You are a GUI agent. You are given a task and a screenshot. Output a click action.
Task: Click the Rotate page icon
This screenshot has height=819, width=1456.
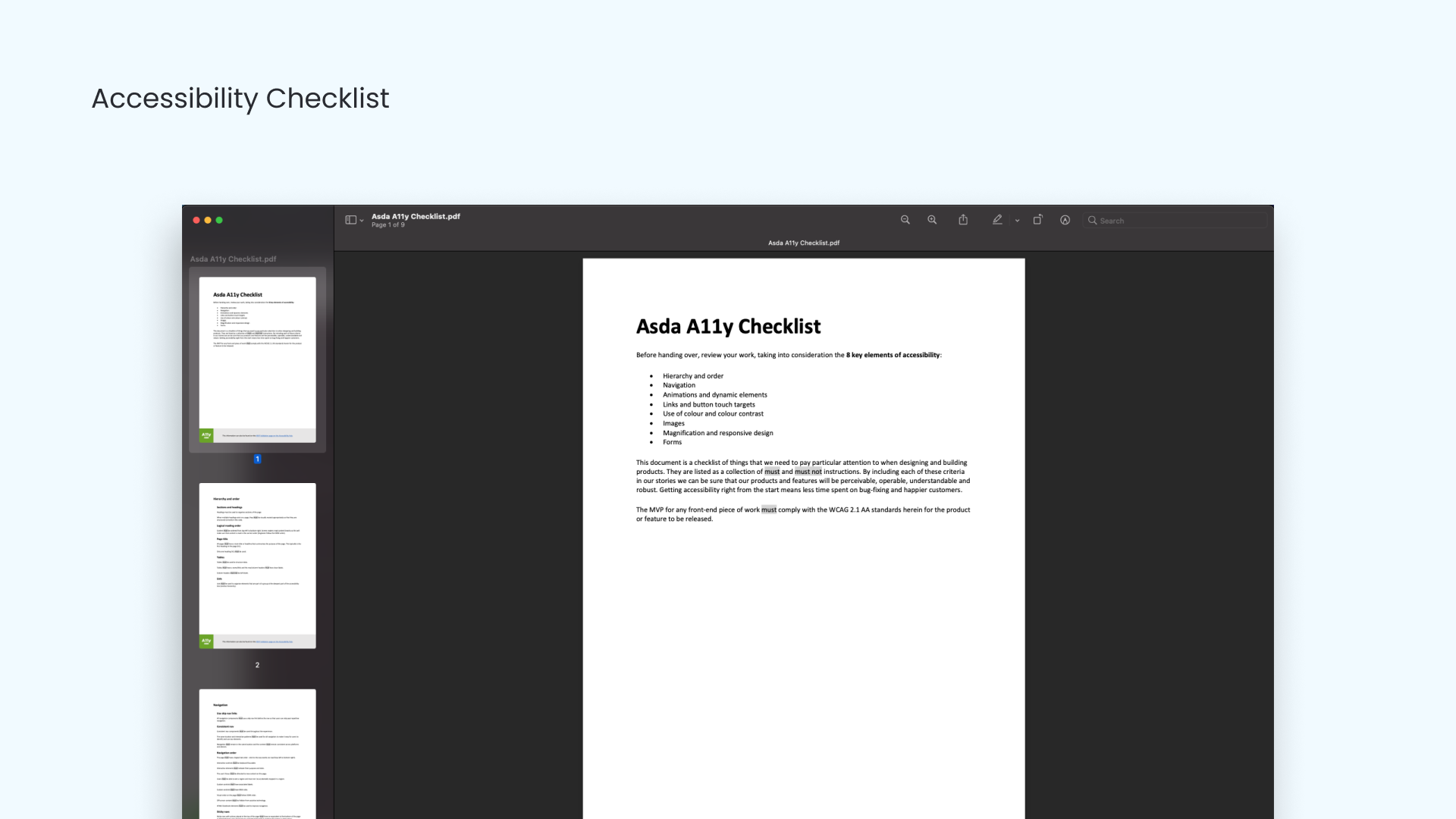point(1037,220)
